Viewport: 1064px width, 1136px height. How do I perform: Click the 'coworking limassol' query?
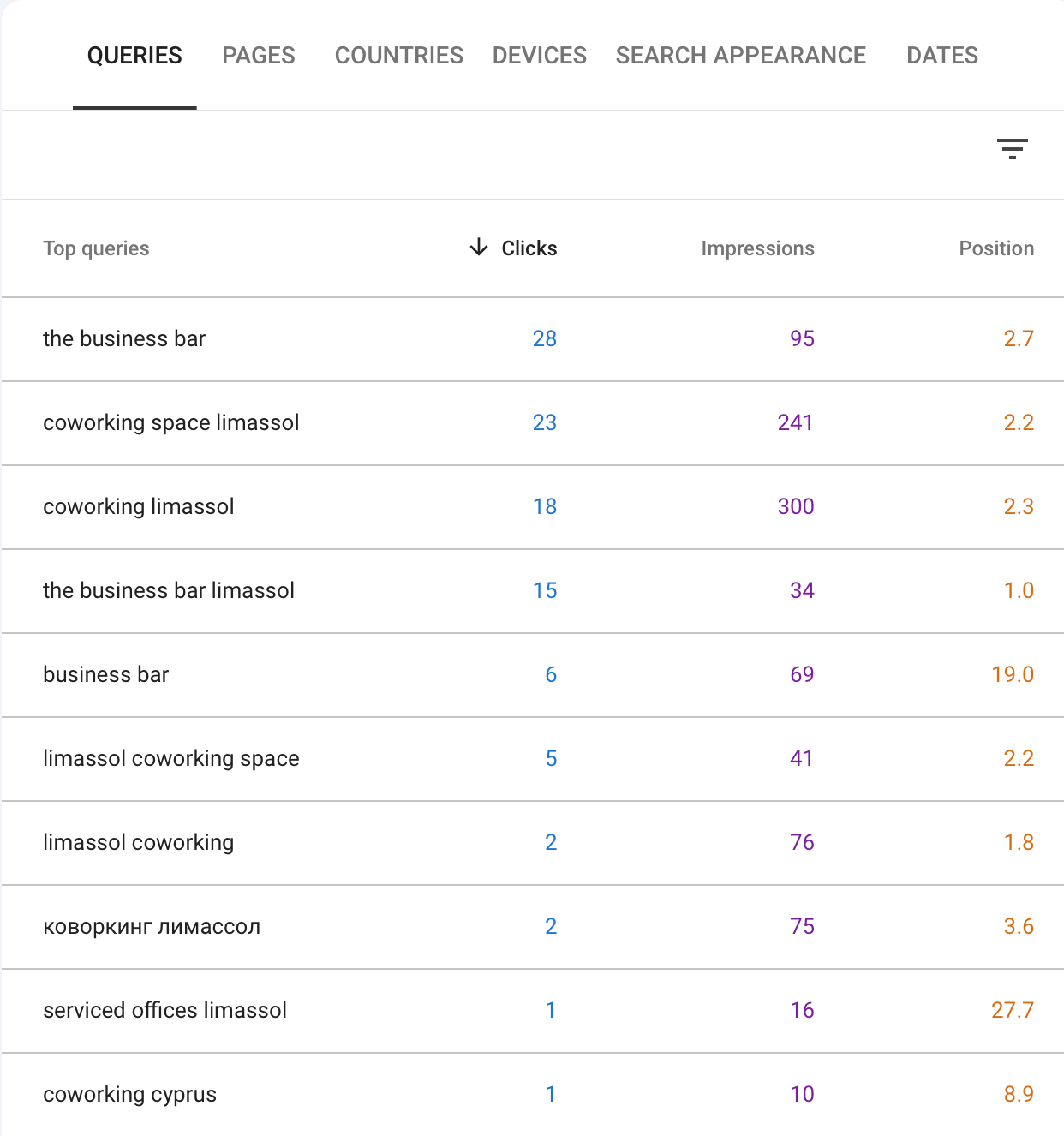139,506
